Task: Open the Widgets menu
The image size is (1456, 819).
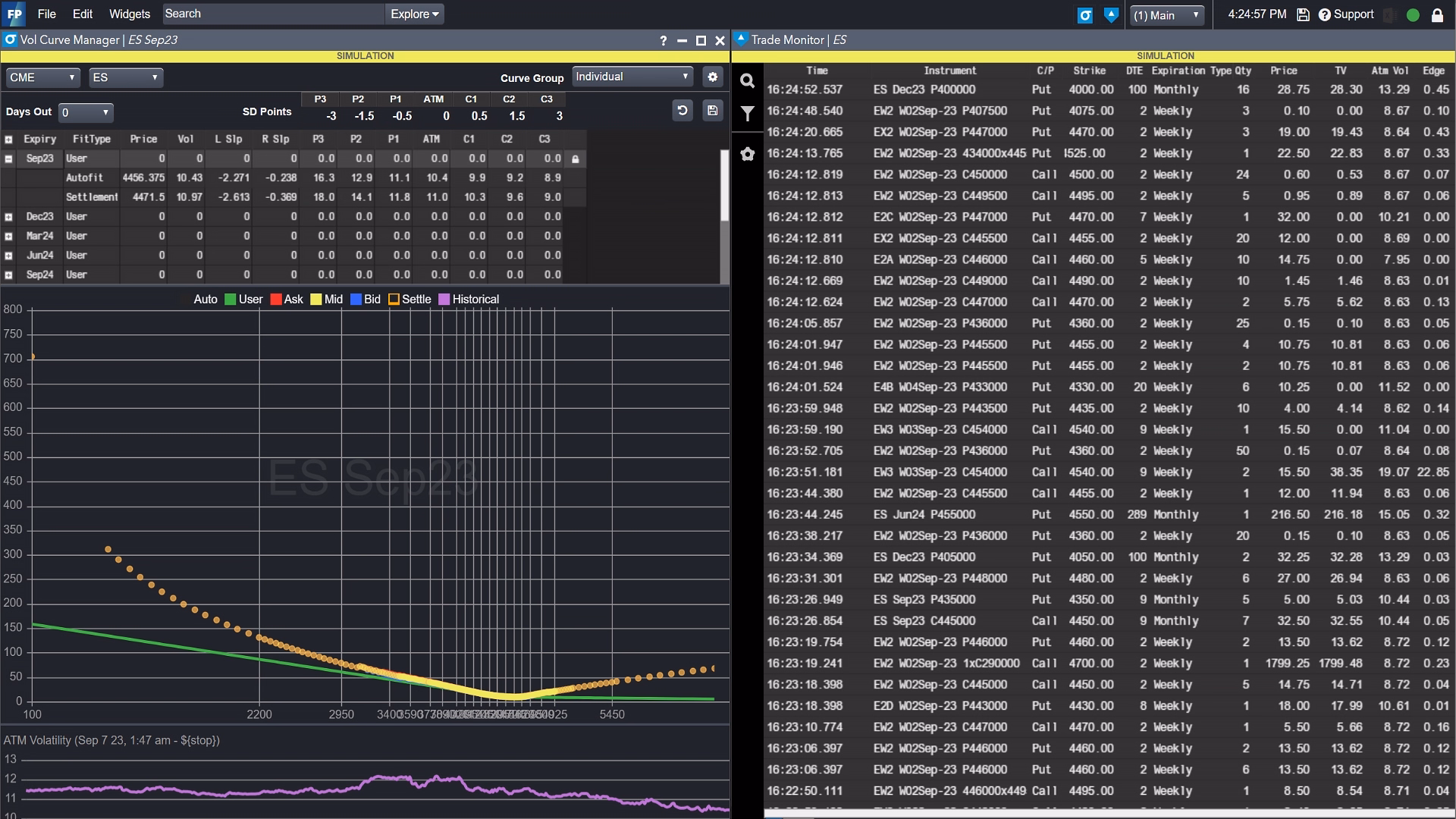Action: tap(129, 14)
